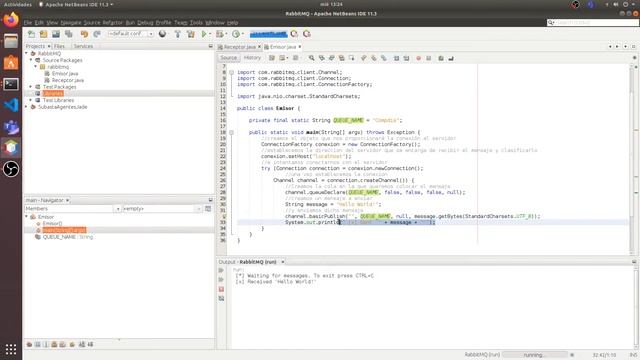Open the Tools menu

pos(196,22)
